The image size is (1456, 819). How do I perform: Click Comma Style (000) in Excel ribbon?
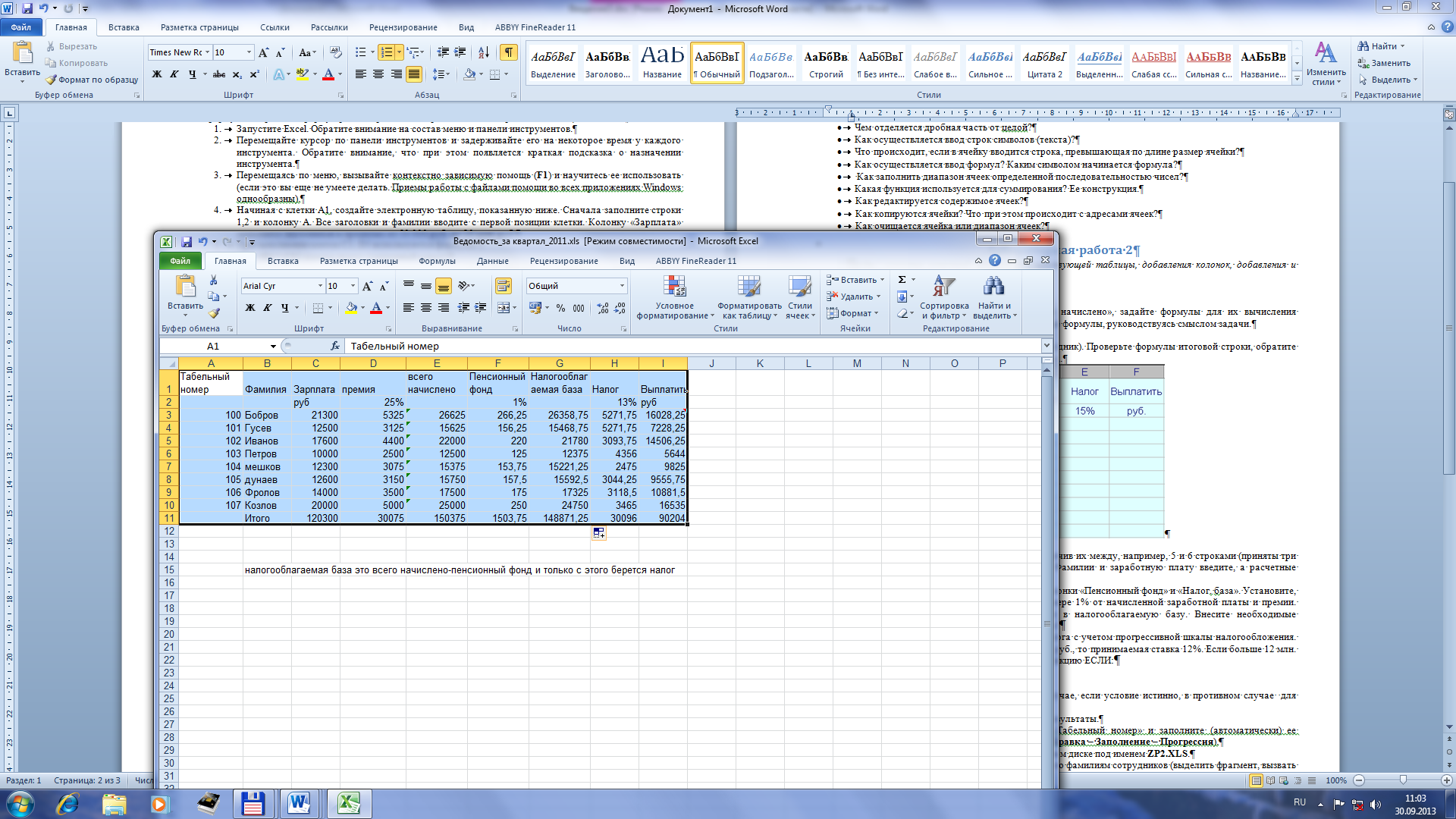pyautogui.click(x=579, y=308)
